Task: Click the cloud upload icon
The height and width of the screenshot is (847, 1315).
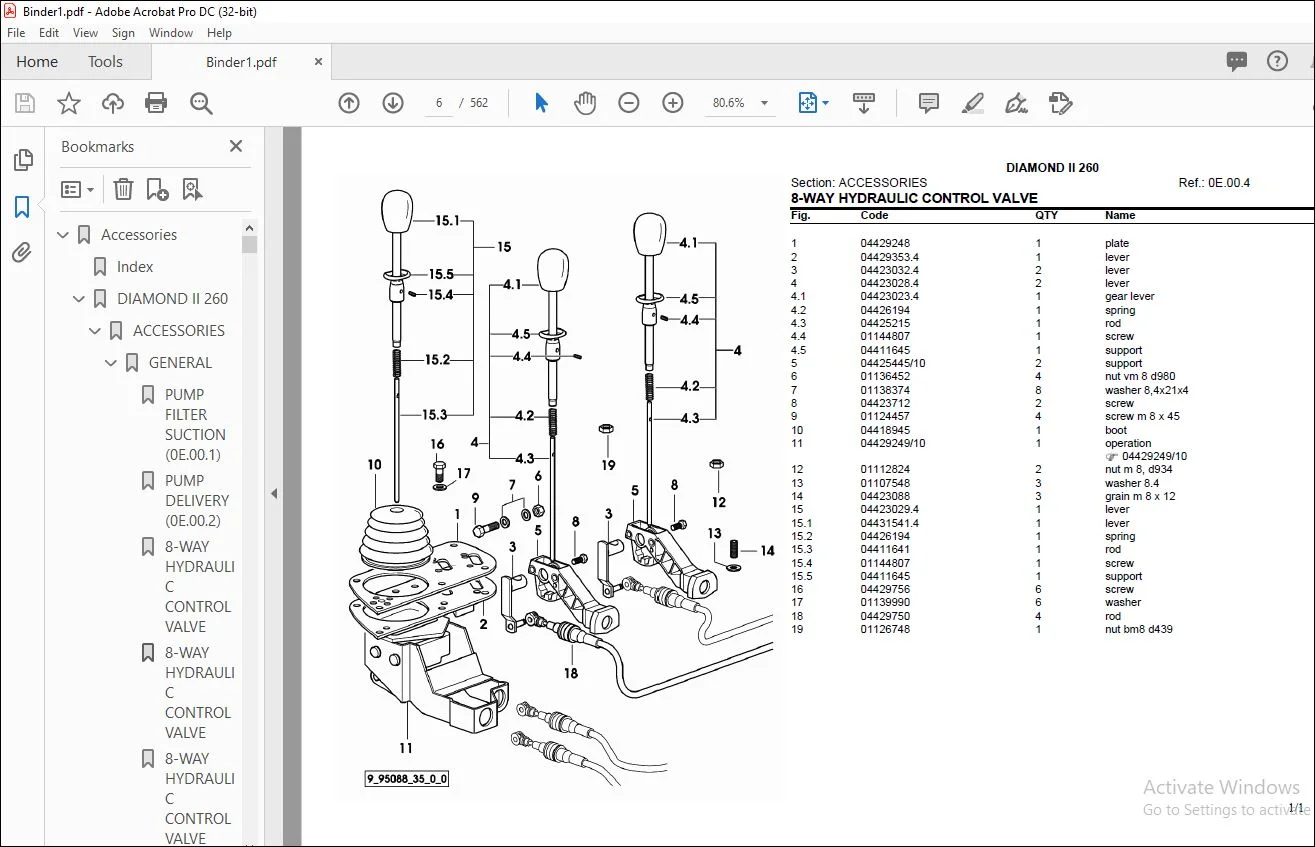Action: [113, 103]
